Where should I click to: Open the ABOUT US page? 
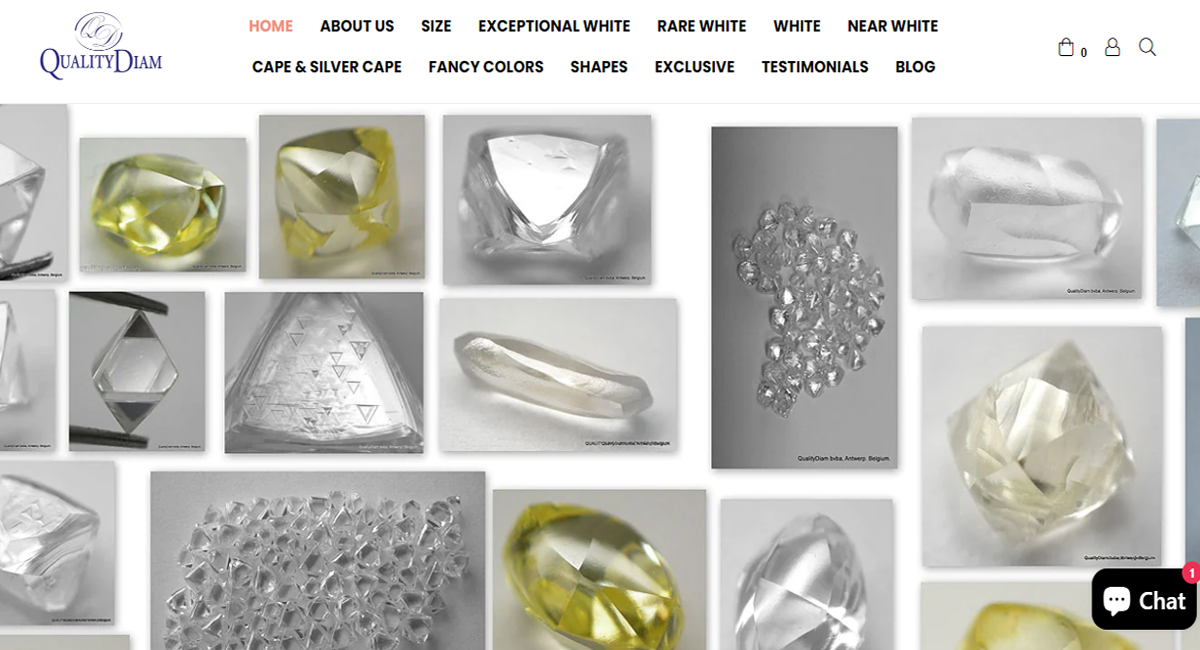357,26
